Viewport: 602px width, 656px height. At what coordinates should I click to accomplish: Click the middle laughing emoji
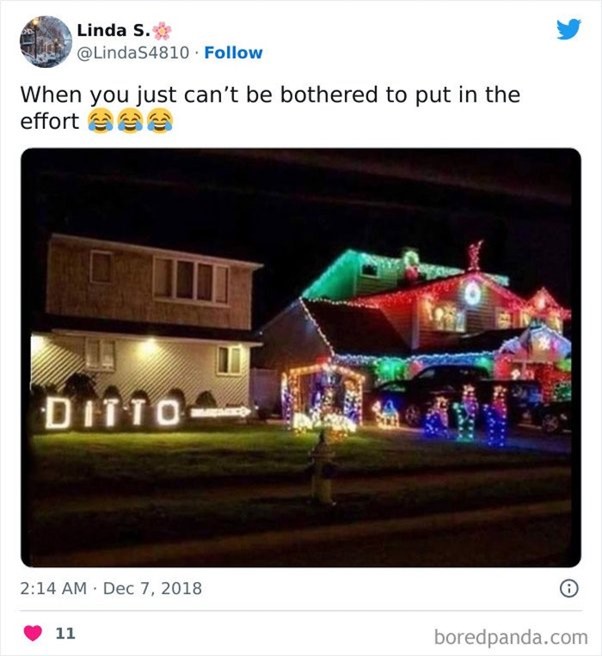pyautogui.click(x=130, y=121)
